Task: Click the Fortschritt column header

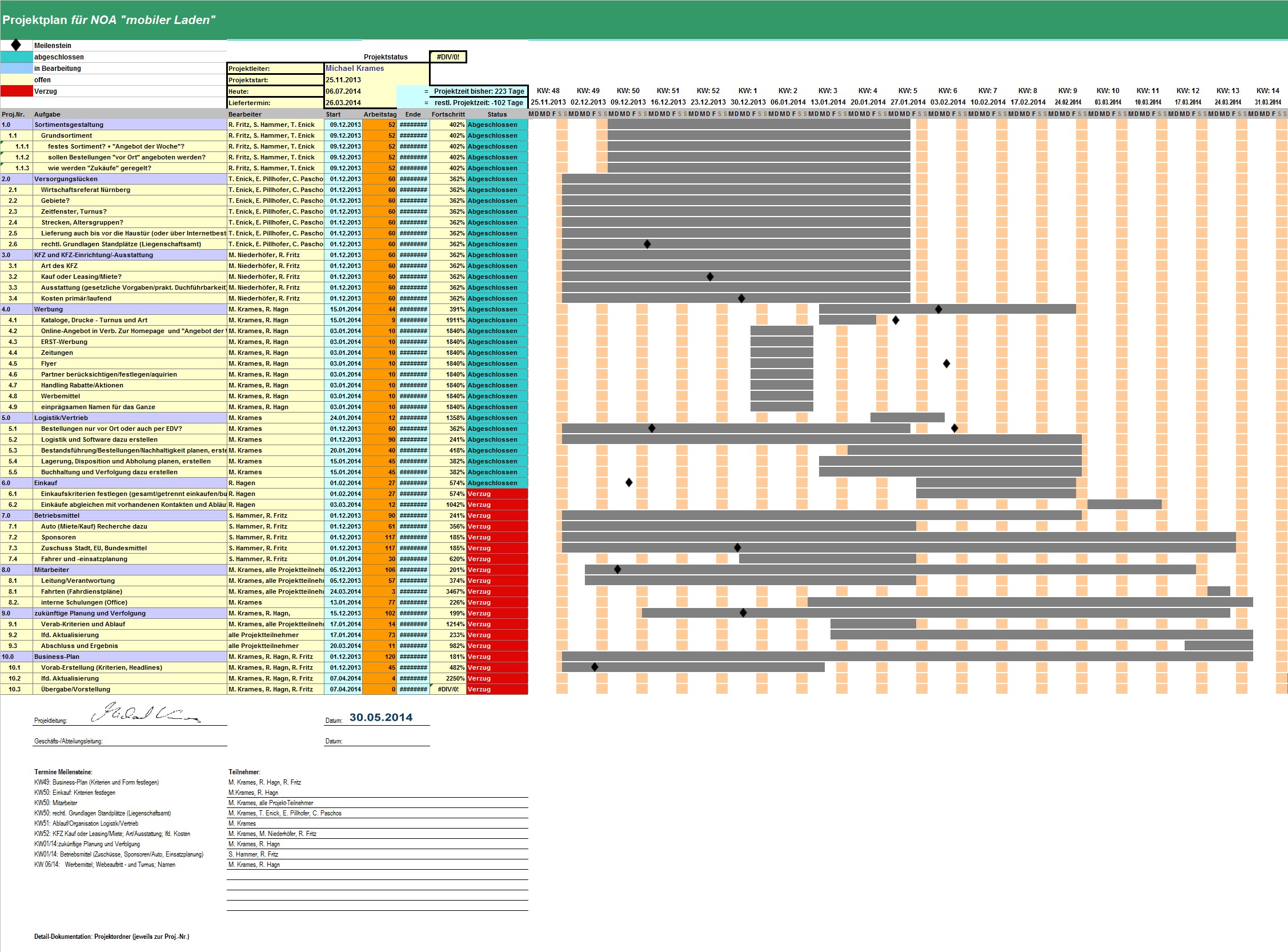Action: point(448,114)
